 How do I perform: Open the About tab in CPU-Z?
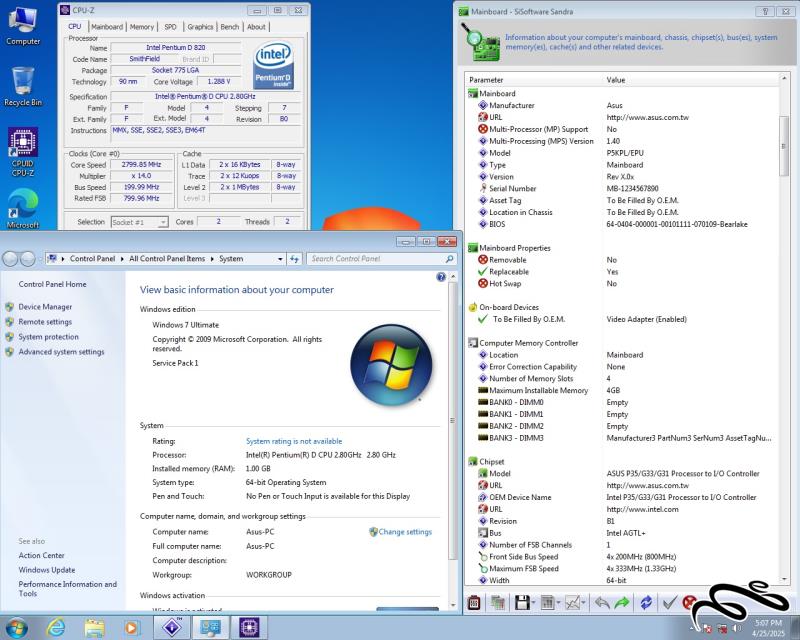point(256,27)
